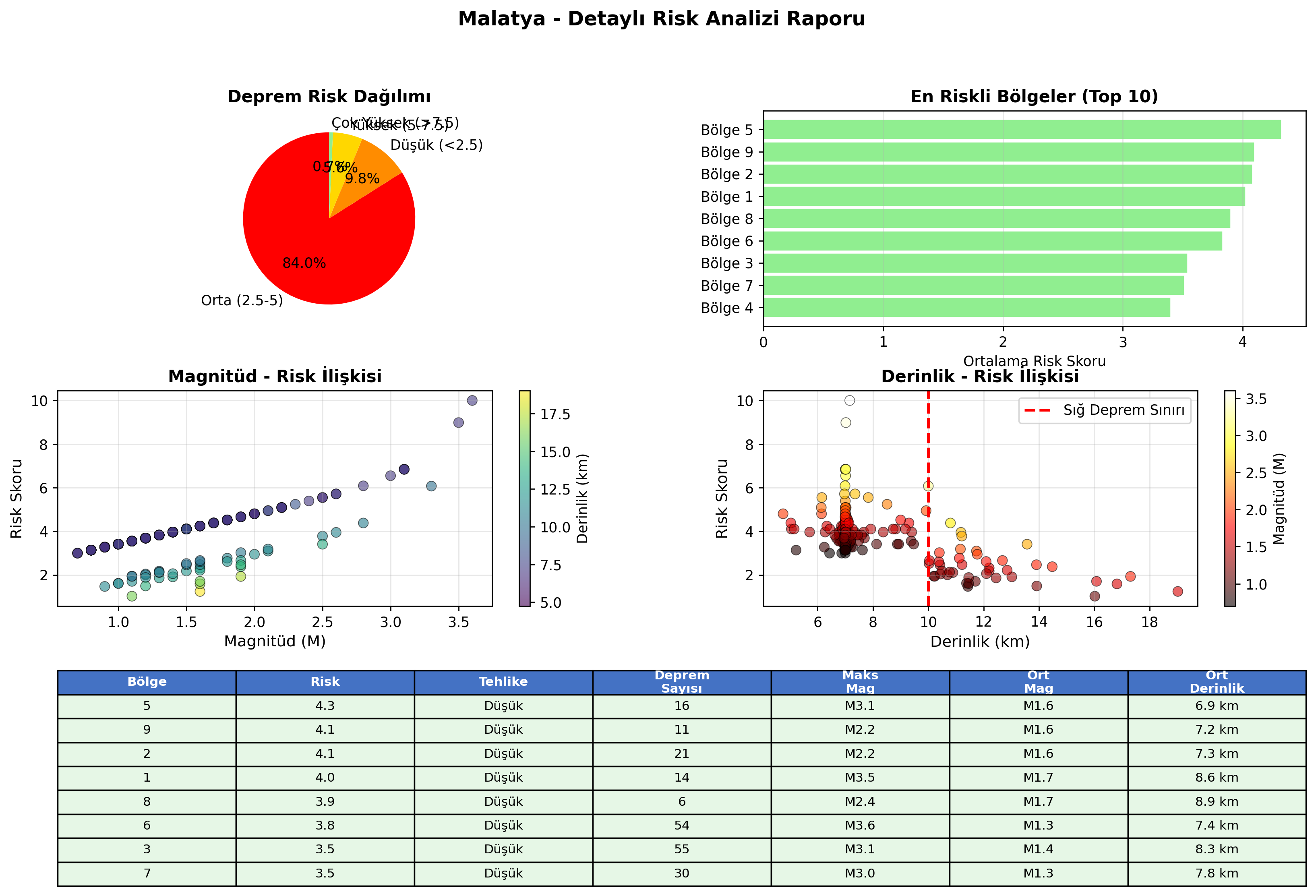Click the 'Orta (2.5-5)' pie label
This screenshot has height=896, width=1316.
pyautogui.click(x=242, y=300)
